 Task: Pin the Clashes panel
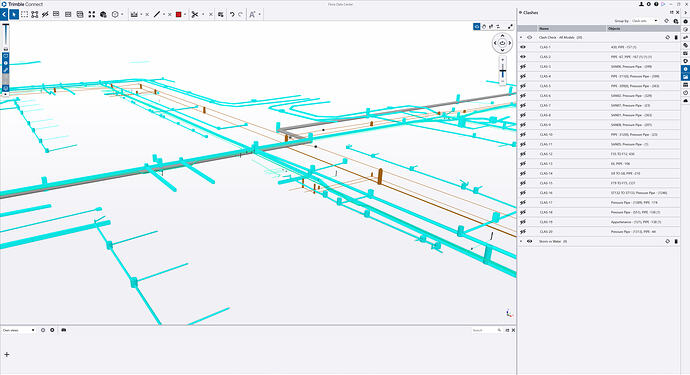[672, 12]
